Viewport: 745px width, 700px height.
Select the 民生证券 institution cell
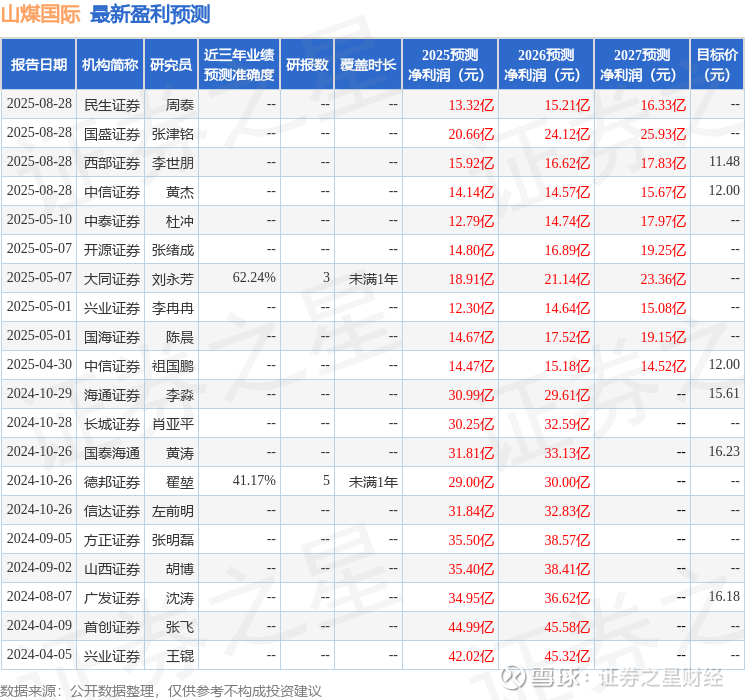tap(112, 105)
